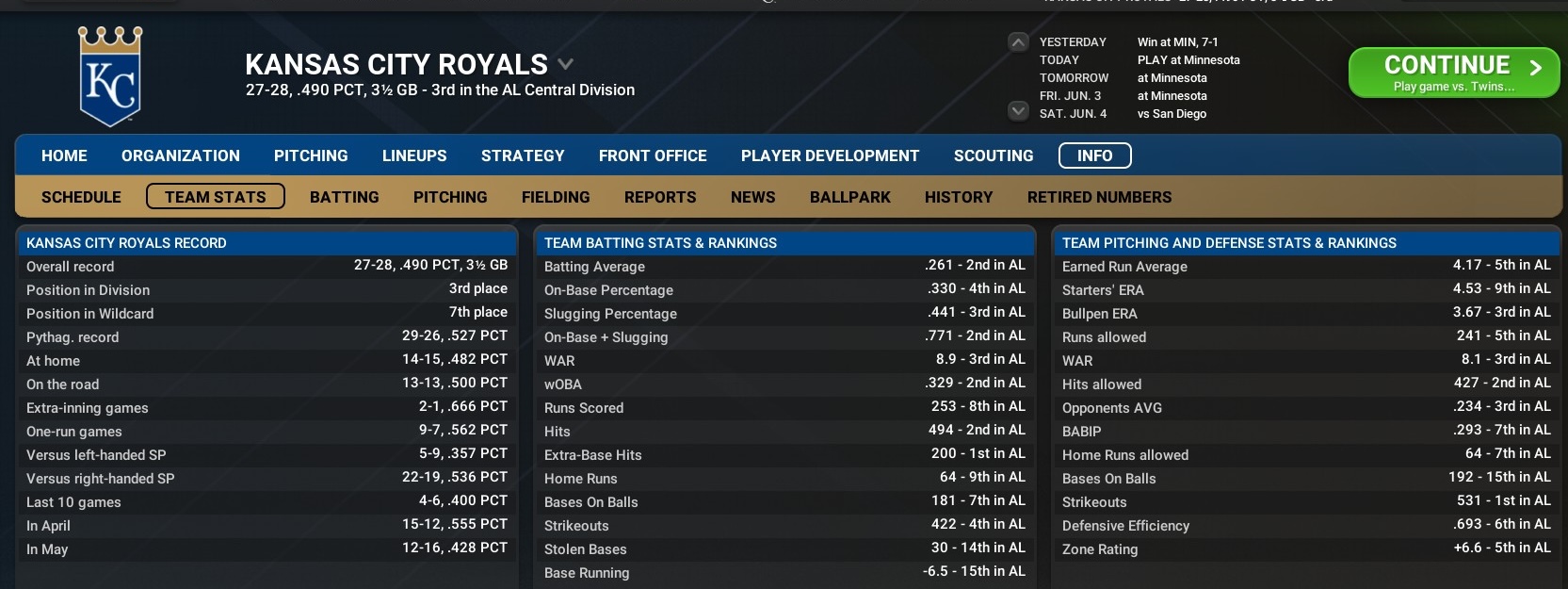Viewport: 1568px width, 589px height.
Task: Click the 'Extra-Base Hits' stat row
Action: 784,454
